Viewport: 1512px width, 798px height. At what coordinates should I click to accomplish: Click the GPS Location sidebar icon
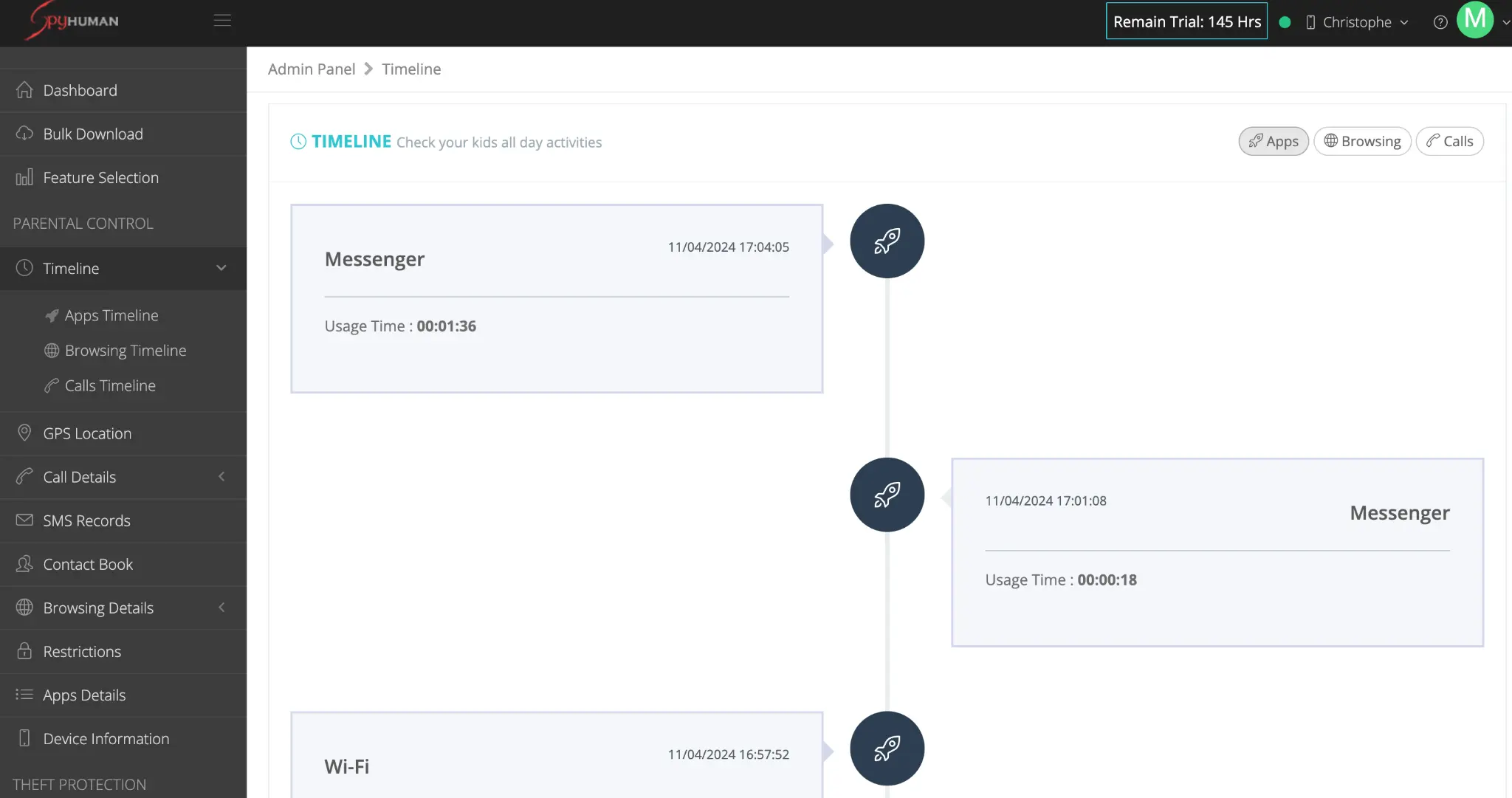pyautogui.click(x=24, y=432)
